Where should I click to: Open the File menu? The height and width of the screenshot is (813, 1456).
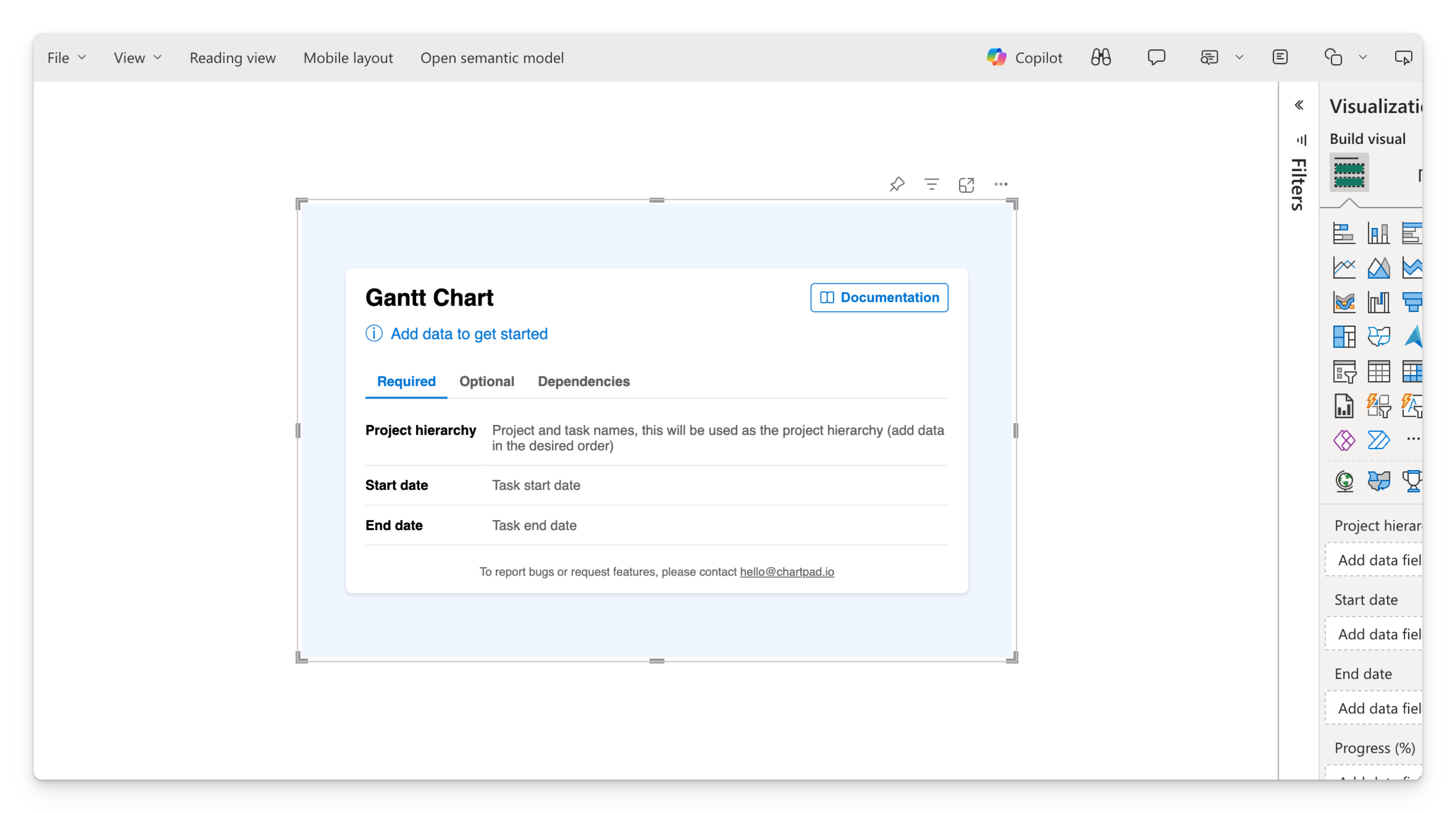[x=66, y=58]
